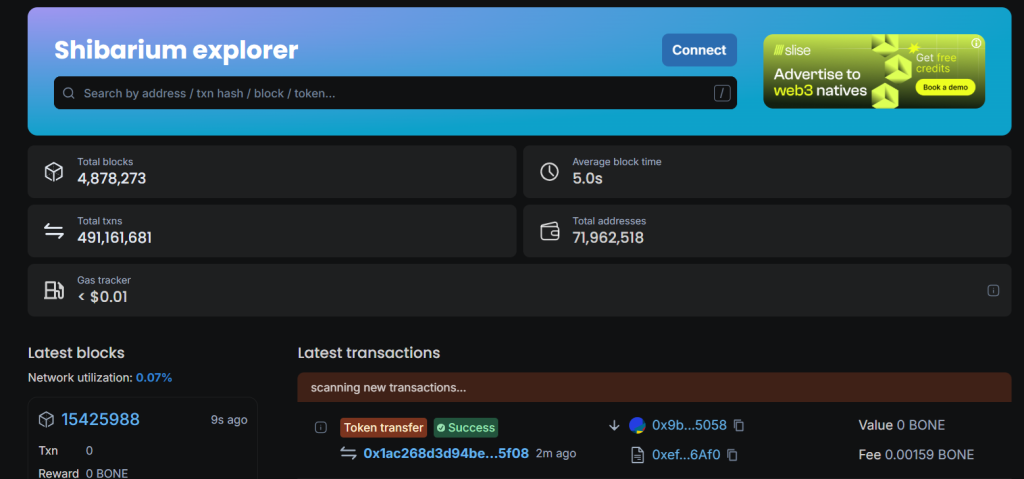Screen dimensions: 1024x479
Task: Click the contract document icon beside 0xef...6Af0
Action: 637,455
